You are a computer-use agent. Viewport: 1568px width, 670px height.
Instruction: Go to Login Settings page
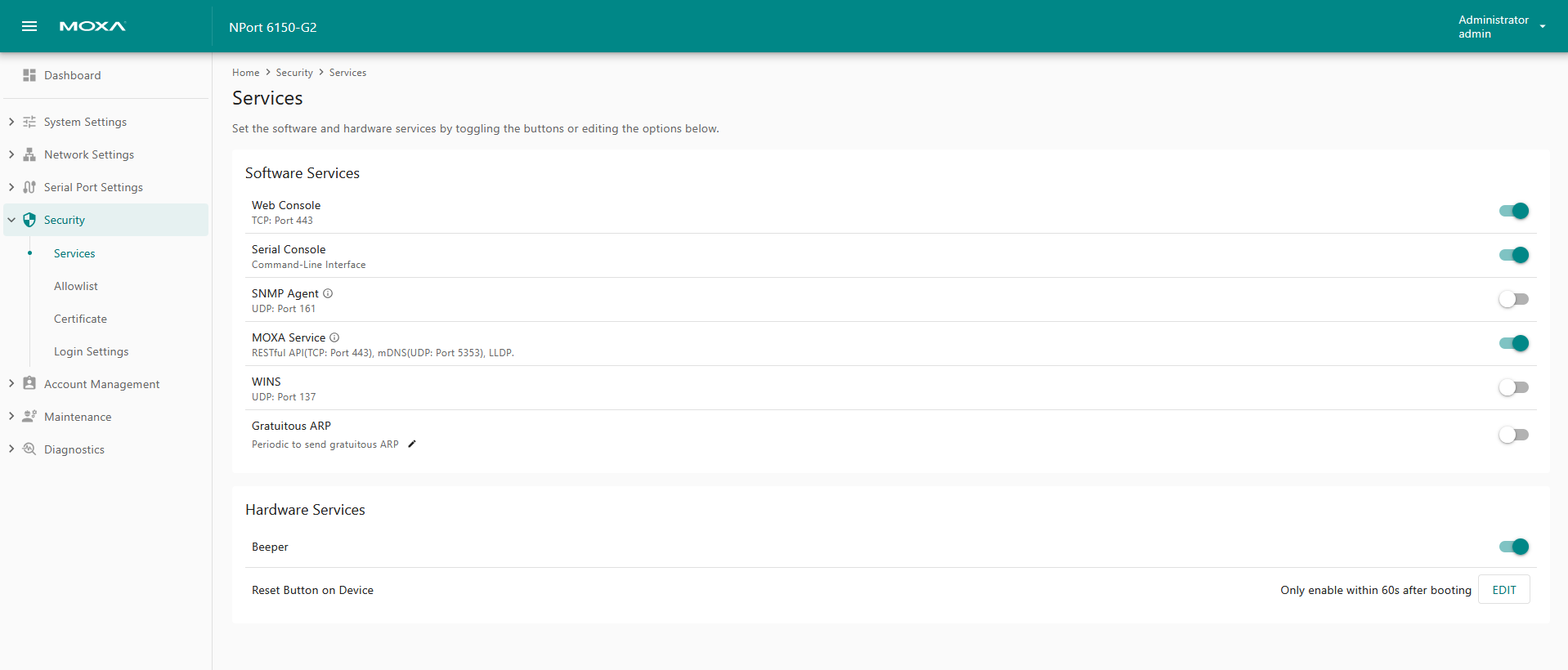pyautogui.click(x=92, y=351)
